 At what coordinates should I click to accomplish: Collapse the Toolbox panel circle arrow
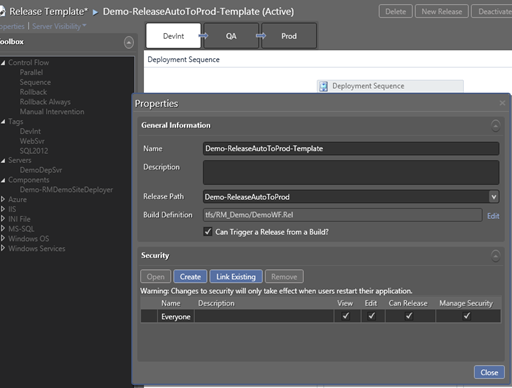[129, 42]
